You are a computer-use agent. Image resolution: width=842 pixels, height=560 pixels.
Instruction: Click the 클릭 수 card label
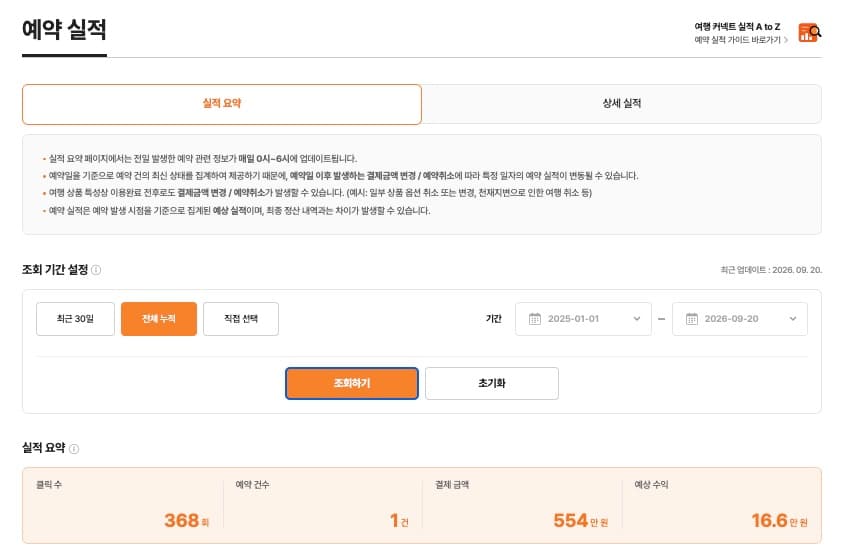[x=49, y=485]
